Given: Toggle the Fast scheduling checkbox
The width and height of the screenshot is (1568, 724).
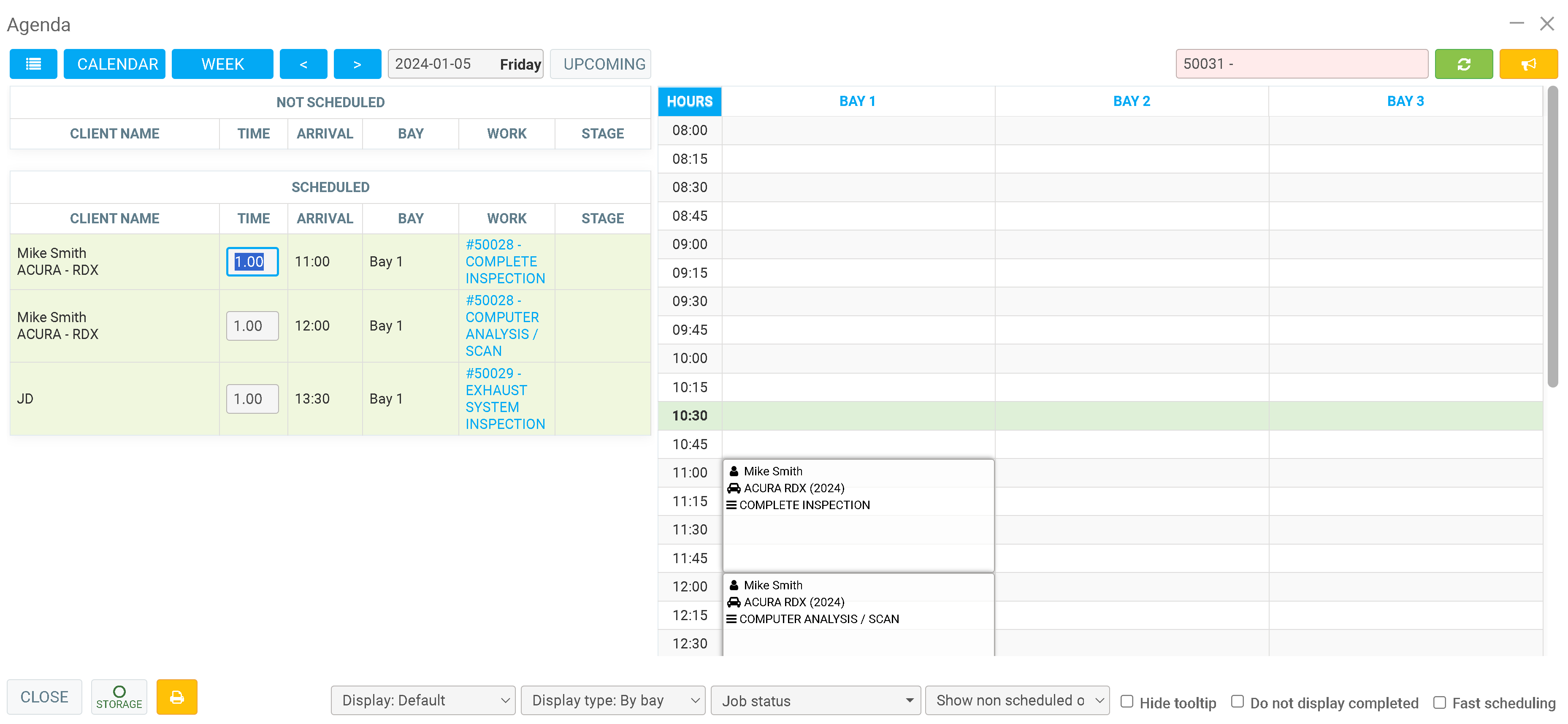Looking at the screenshot, I should [1439, 702].
